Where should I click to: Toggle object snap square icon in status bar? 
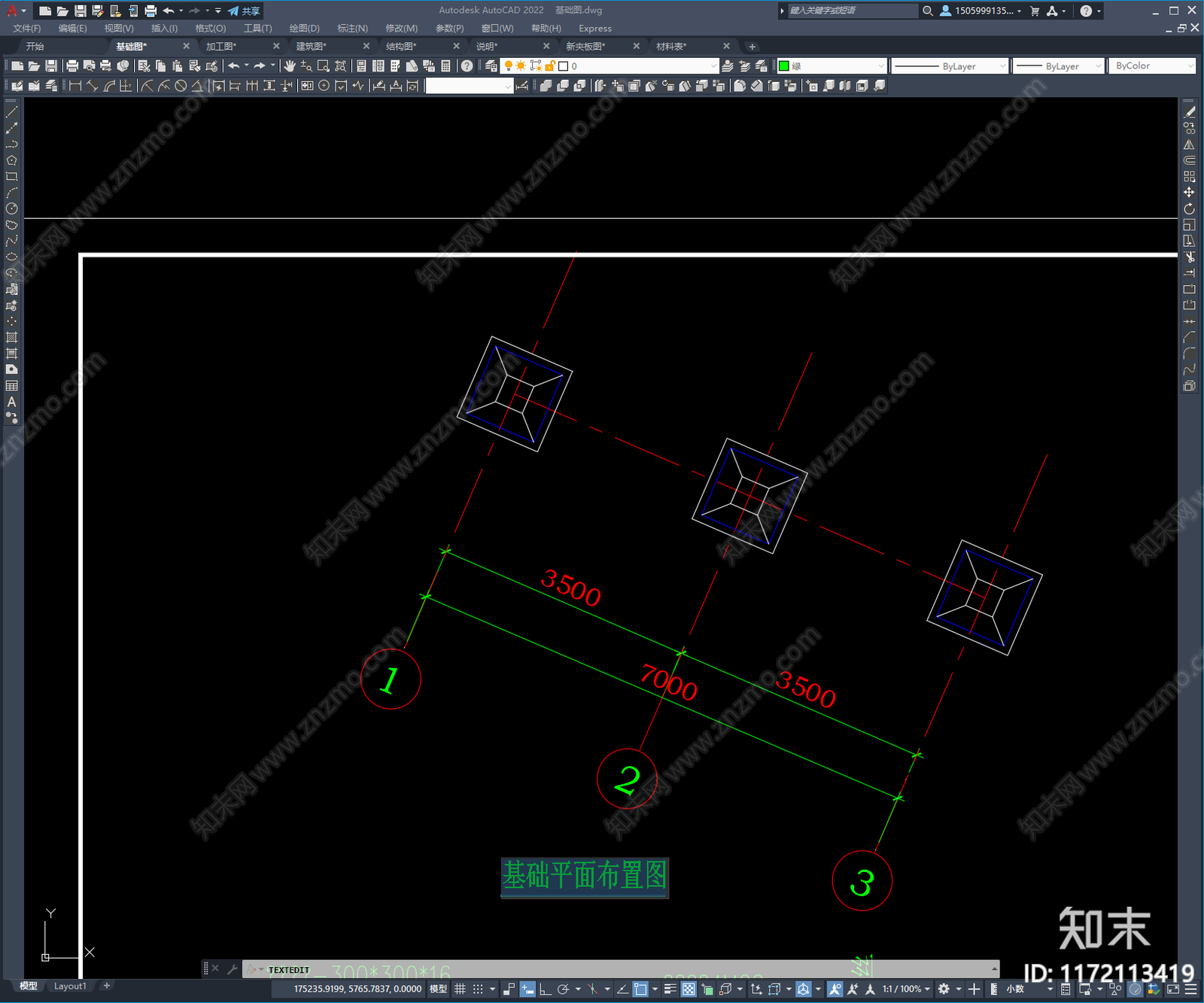tap(640, 989)
